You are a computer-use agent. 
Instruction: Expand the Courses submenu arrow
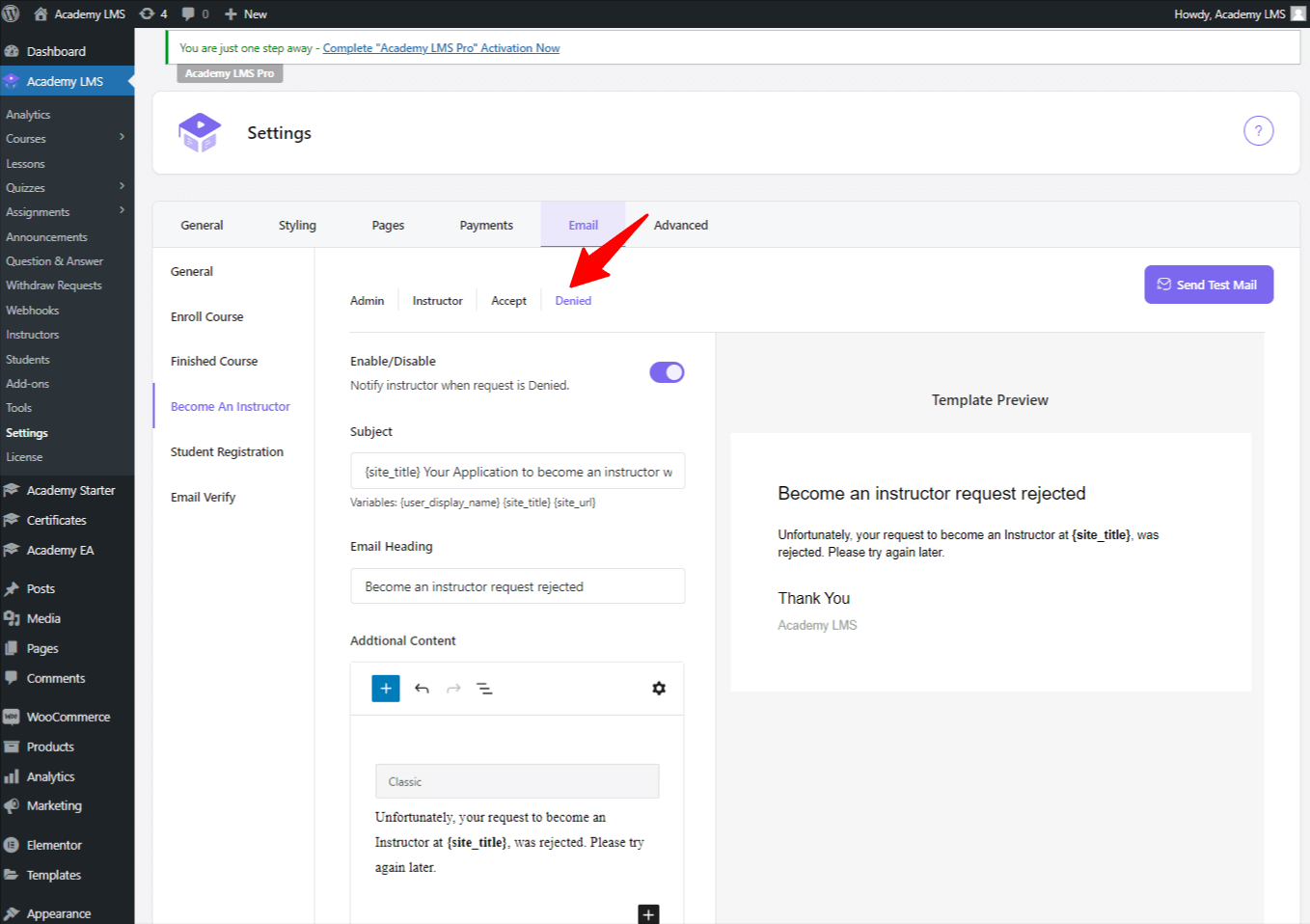click(x=122, y=138)
